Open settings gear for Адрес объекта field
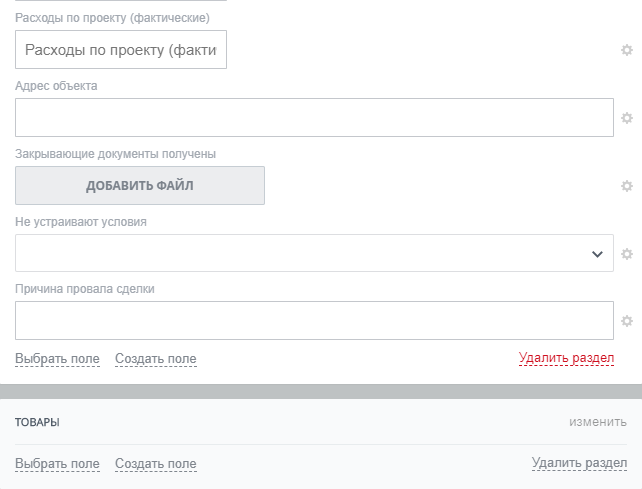 627,118
